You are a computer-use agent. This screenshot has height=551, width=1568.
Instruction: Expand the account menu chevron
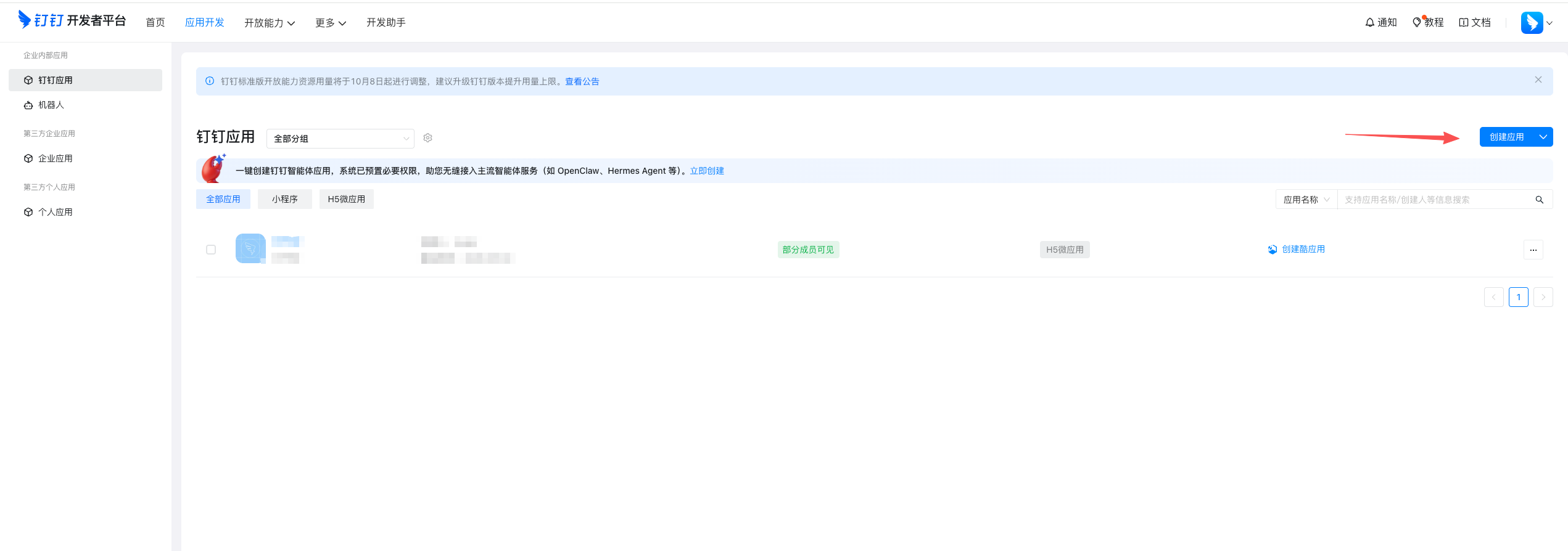tap(1549, 23)
